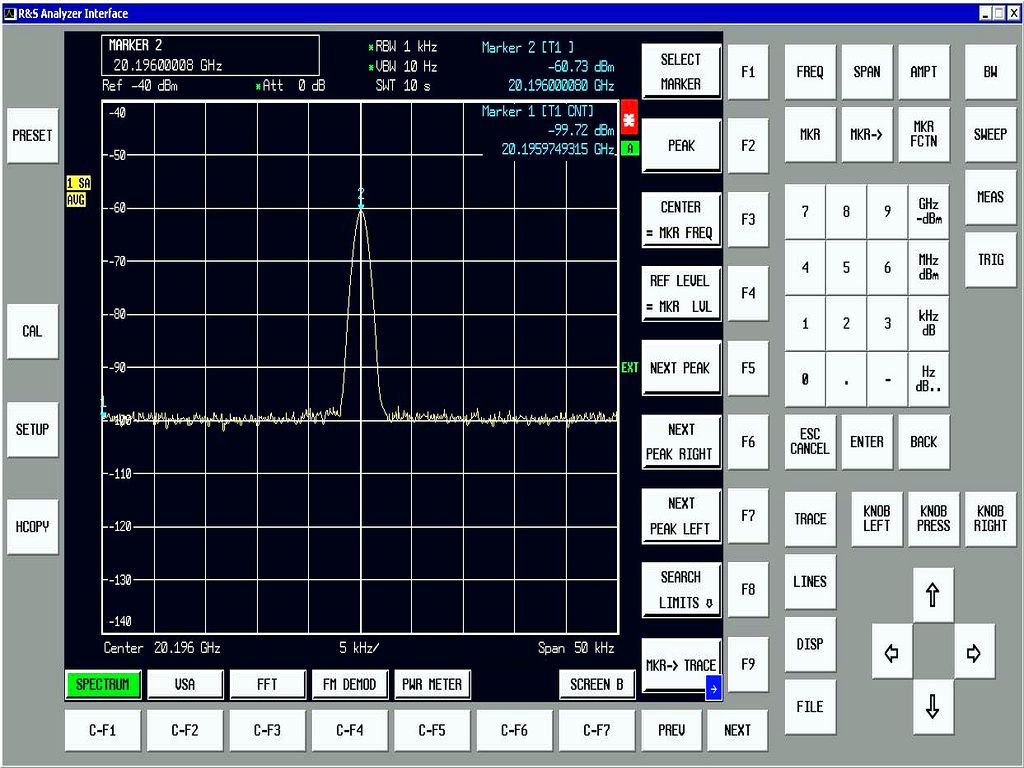This screenshot has height=768, width=1024.
Task: Click the red asterisk status indicator
Action: 629,120
